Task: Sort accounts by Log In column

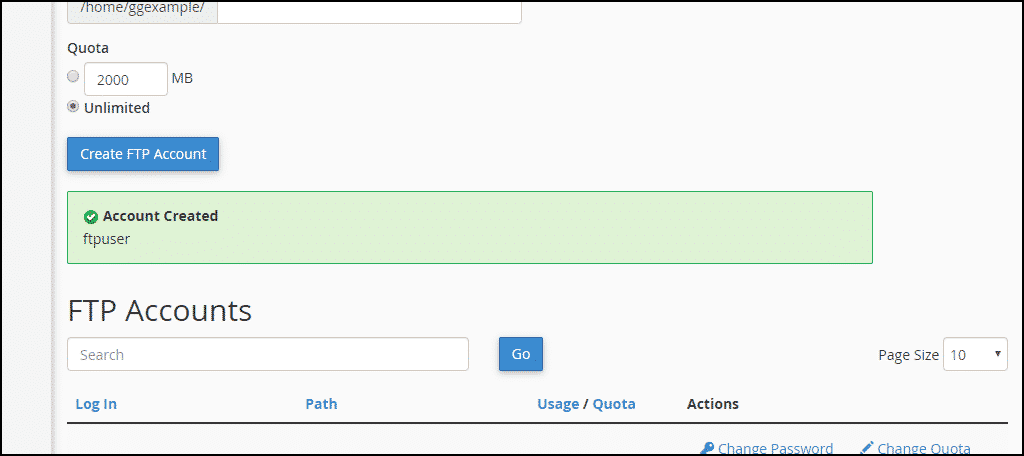Action: 96,404
